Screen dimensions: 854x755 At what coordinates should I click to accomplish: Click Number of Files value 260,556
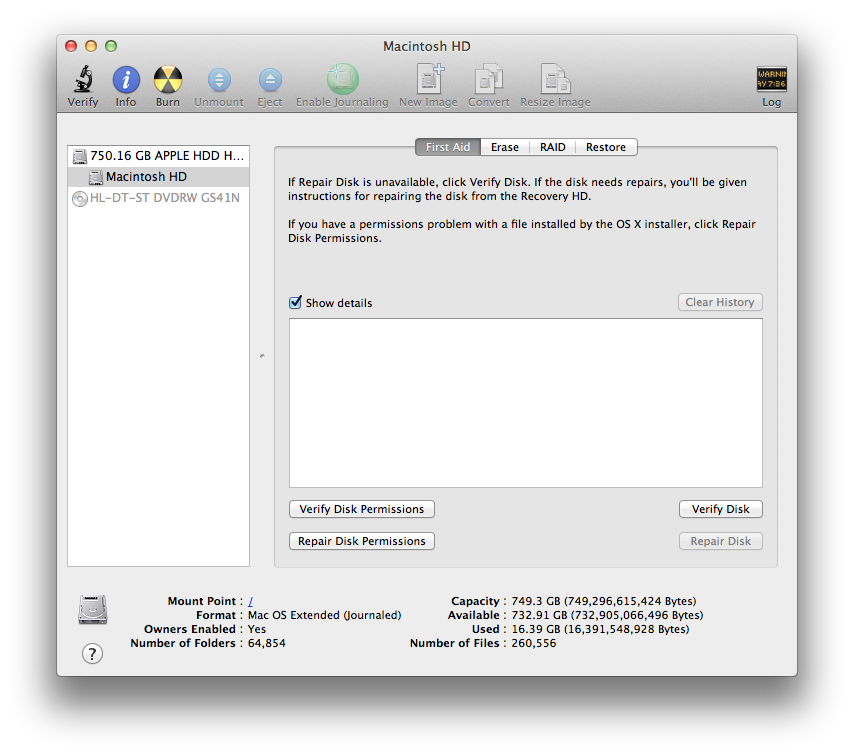534,643
